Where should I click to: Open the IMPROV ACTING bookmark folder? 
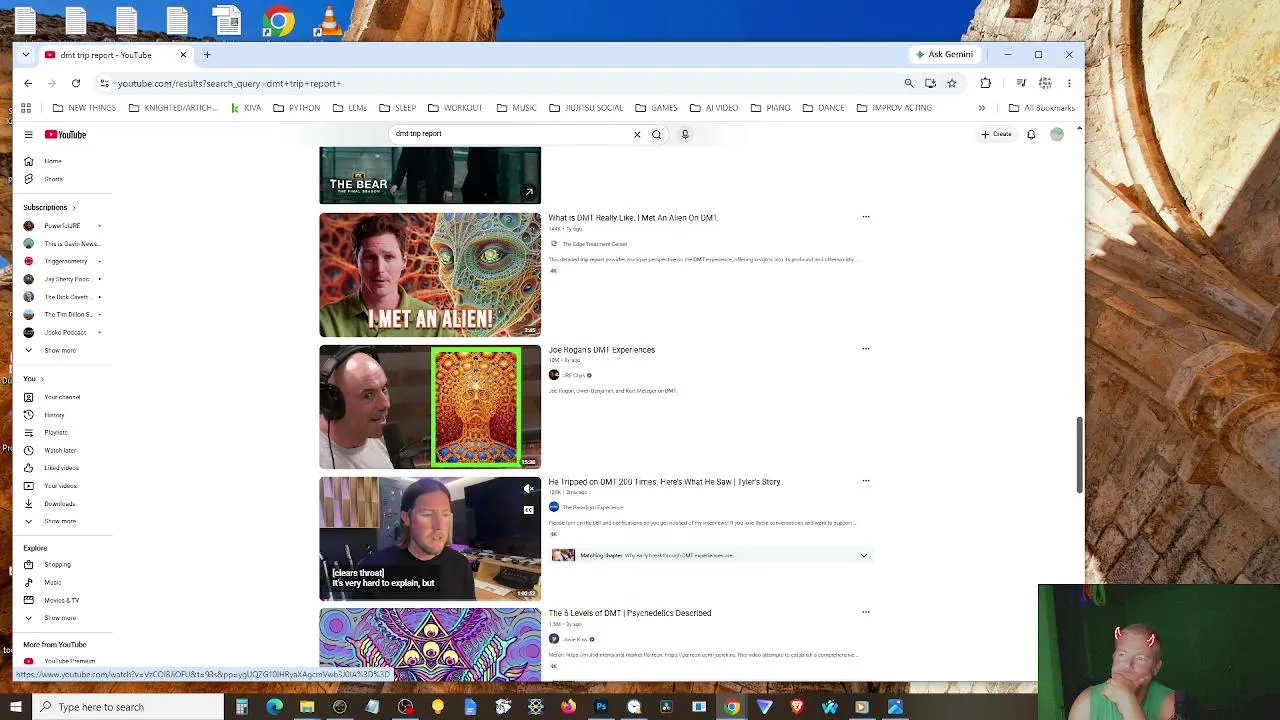(x=894, y=108)
